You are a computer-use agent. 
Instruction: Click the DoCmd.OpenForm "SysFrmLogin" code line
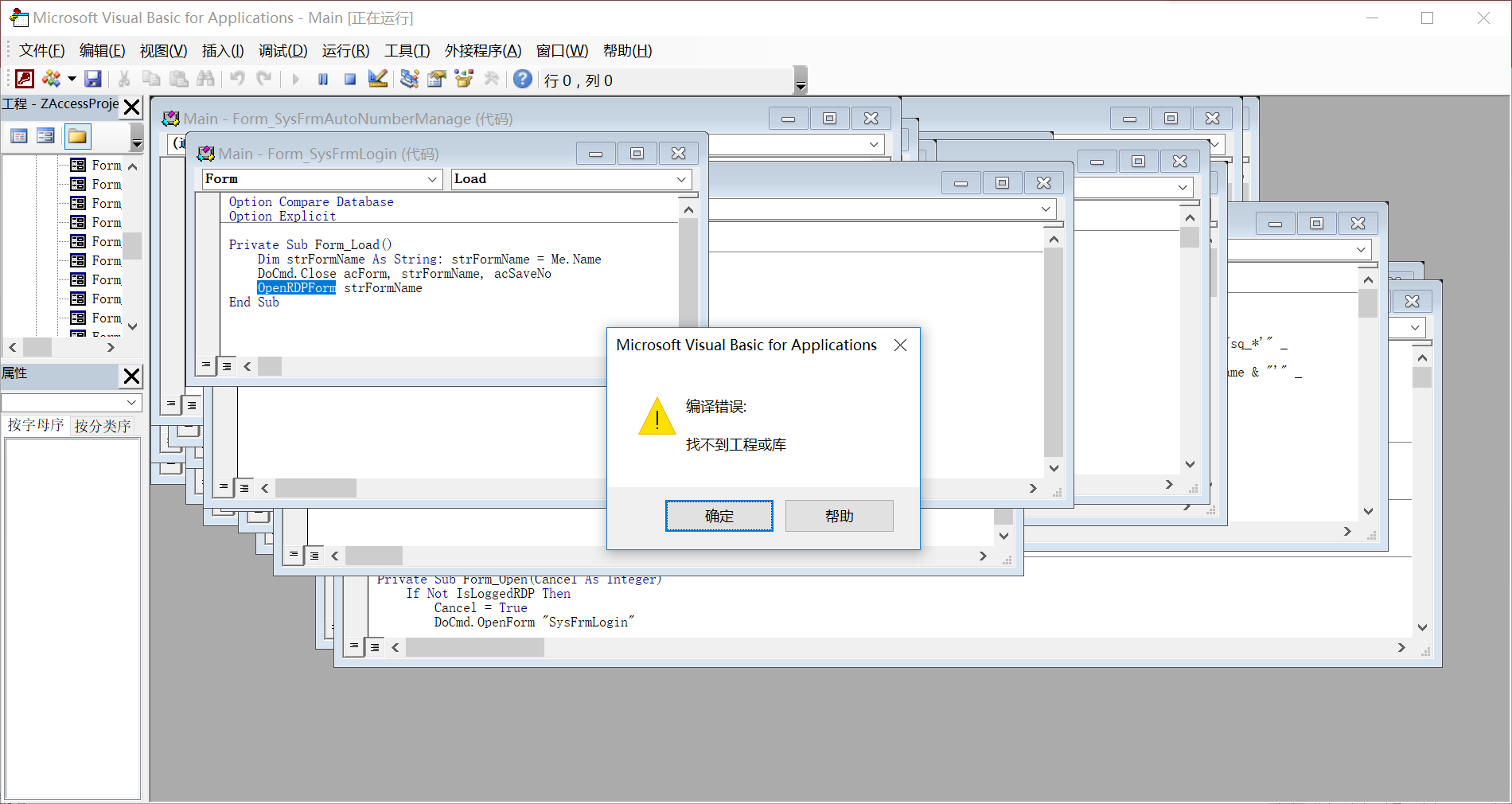pos(534,623)
